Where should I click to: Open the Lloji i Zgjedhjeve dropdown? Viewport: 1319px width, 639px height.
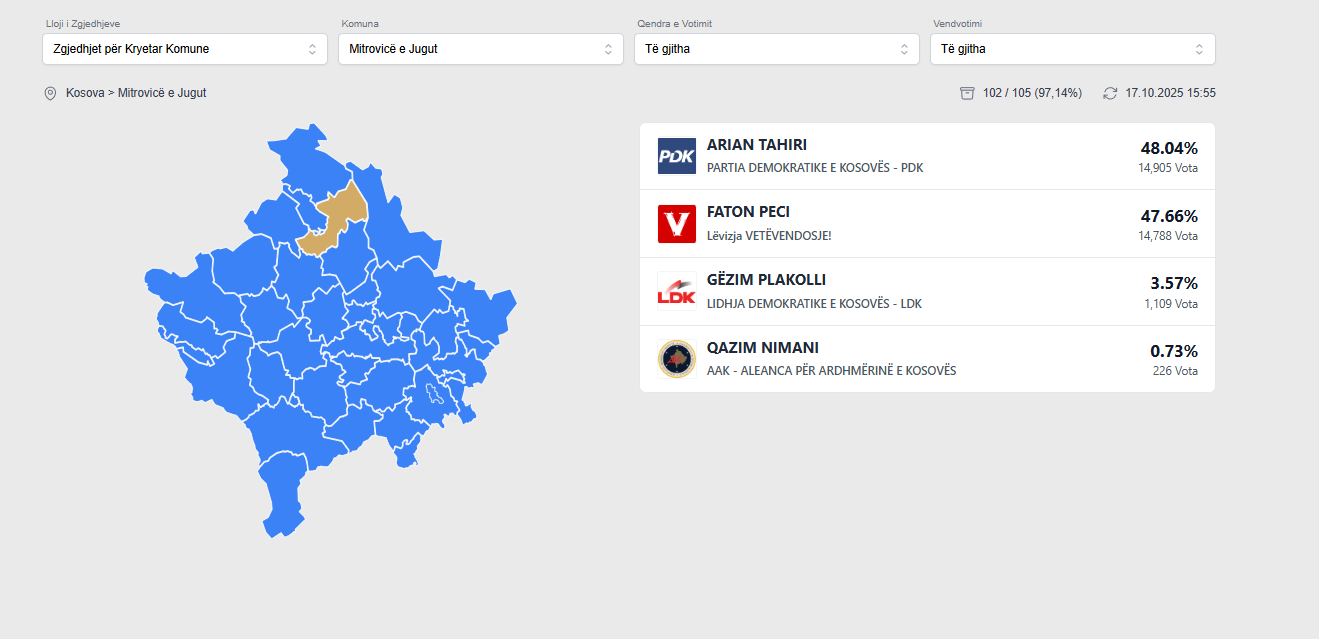pyautogui.click(x=185, y=49)
